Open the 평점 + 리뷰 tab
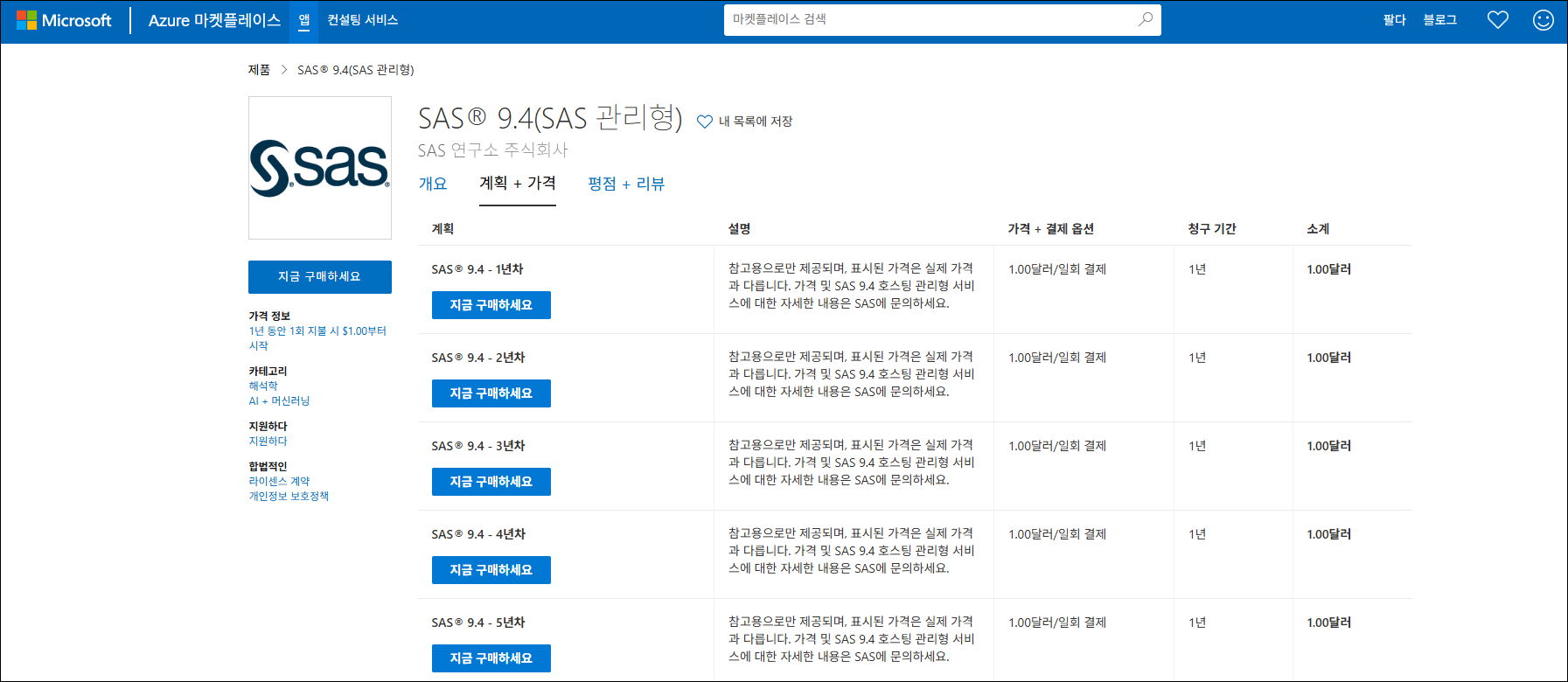The height and width of the screenshot is (682, 1568). [x=626, y=184]
